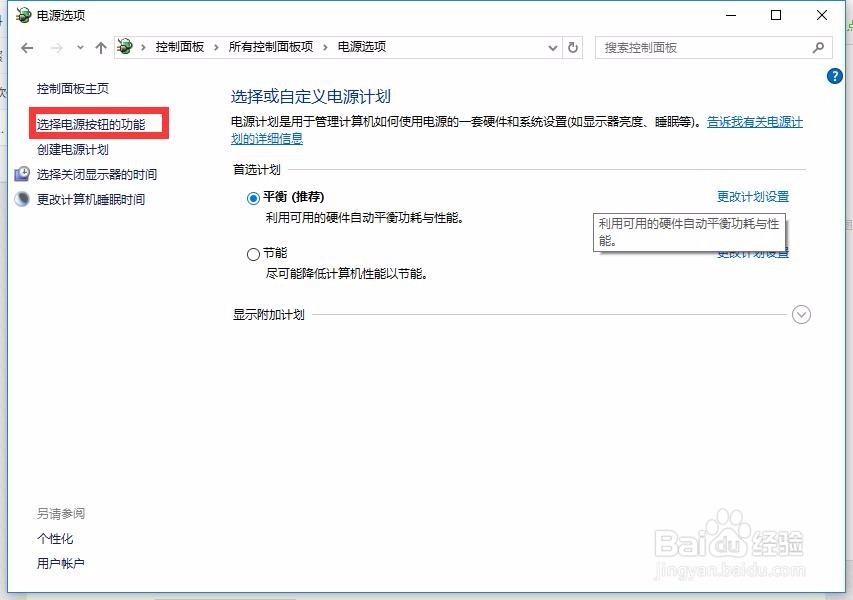Click 更改计划设置 for the 平衡 plan

click(x=753, y=197)
